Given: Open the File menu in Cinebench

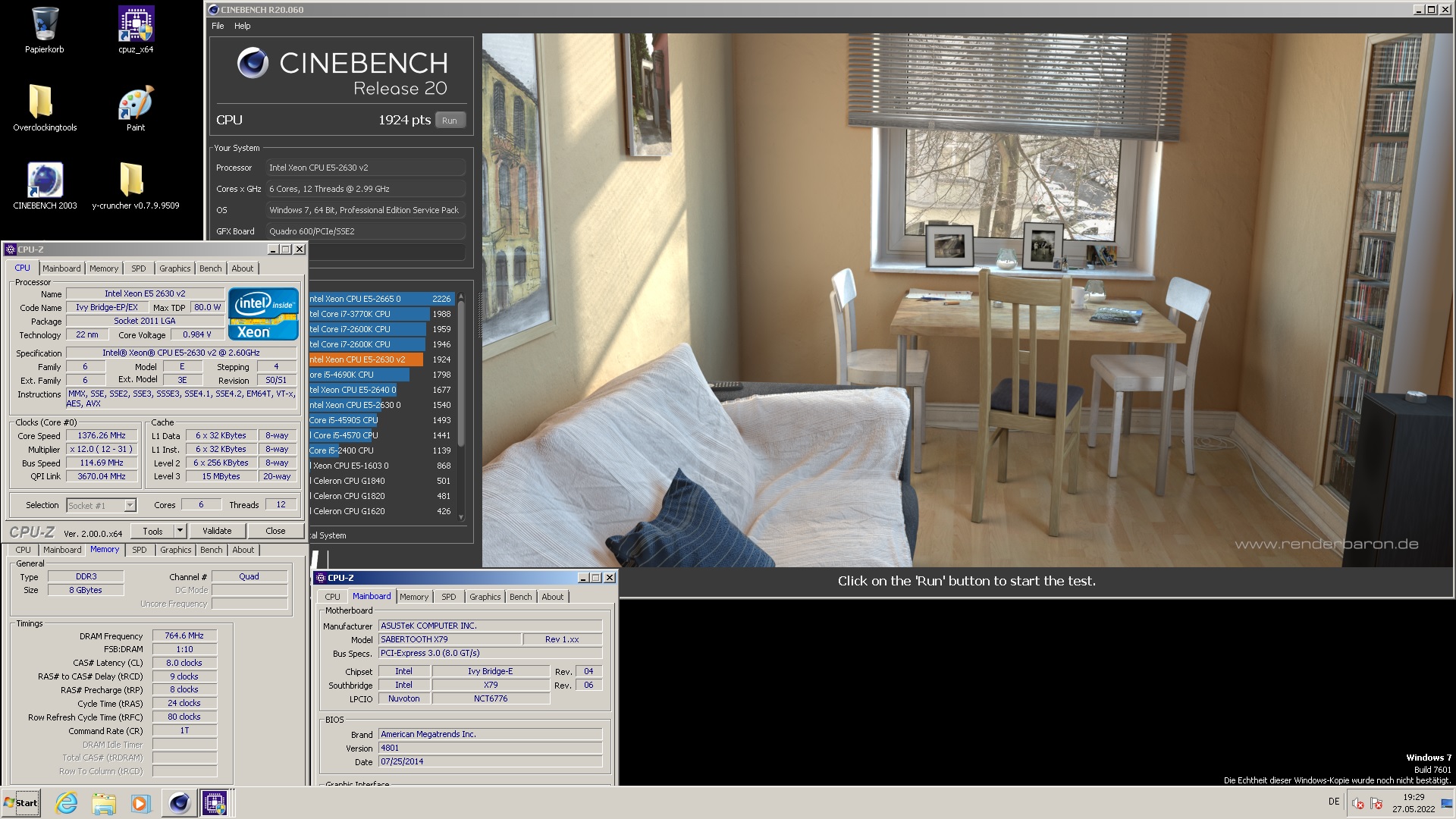Looking at the screenshot, I should 218,26.
